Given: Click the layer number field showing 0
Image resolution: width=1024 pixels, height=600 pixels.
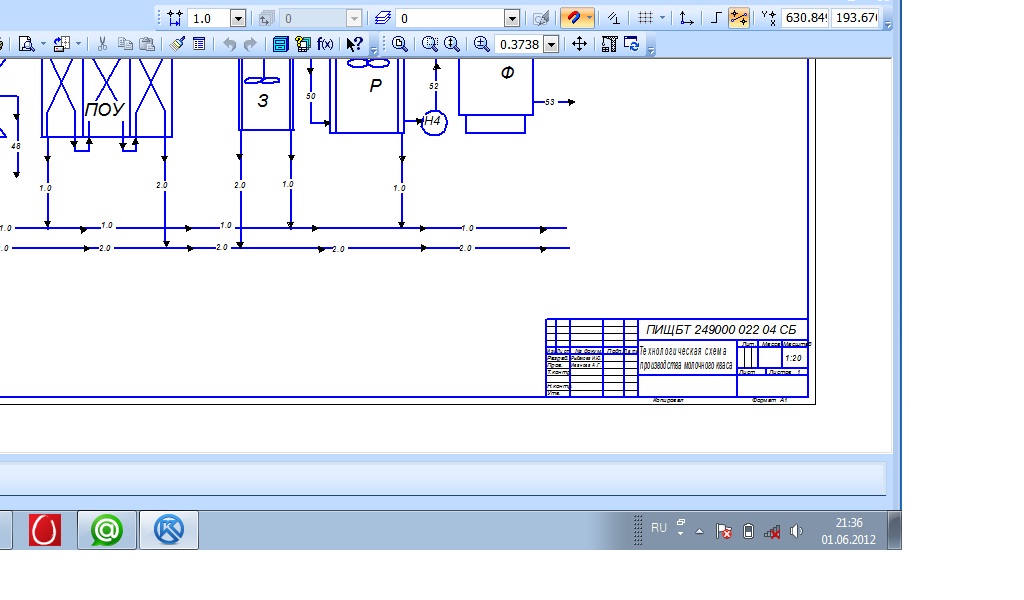Looking at the screenshot, I should point(450,18).
